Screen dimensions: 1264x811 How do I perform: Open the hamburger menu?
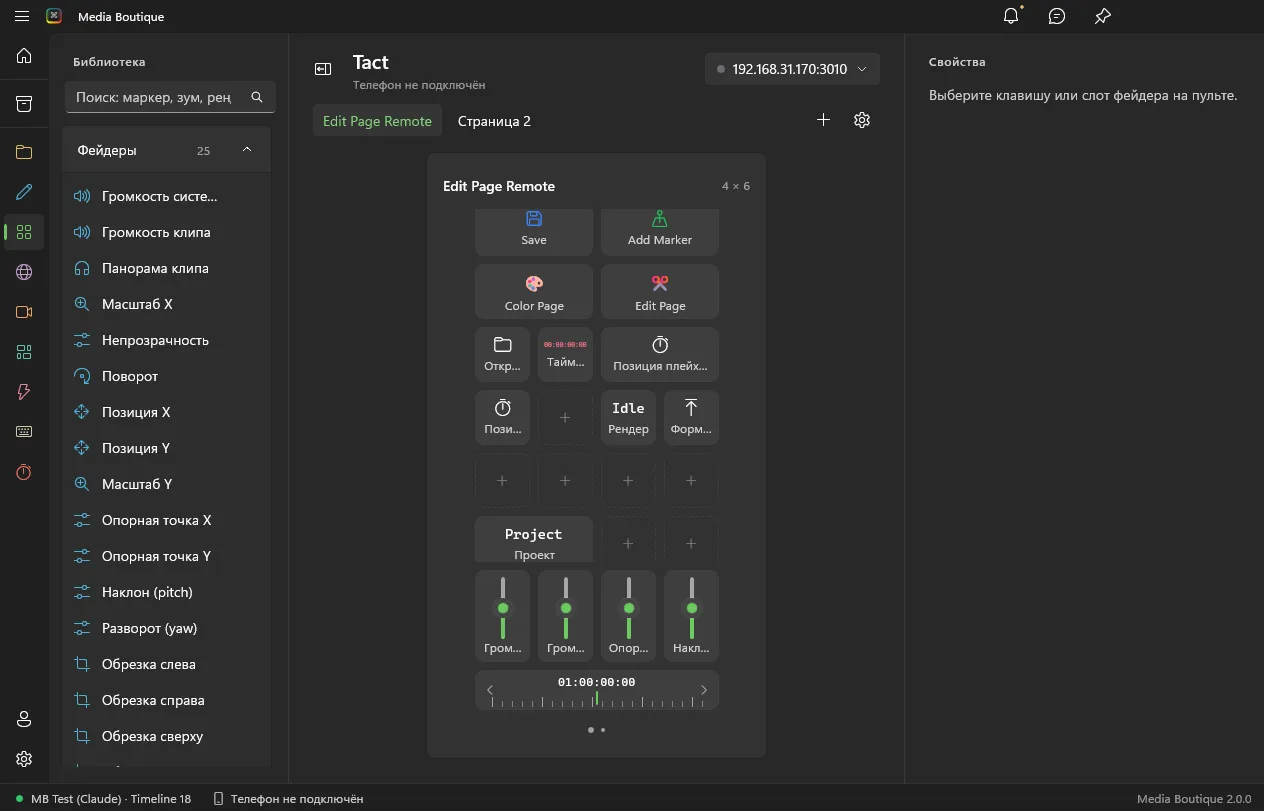point(22,16)
